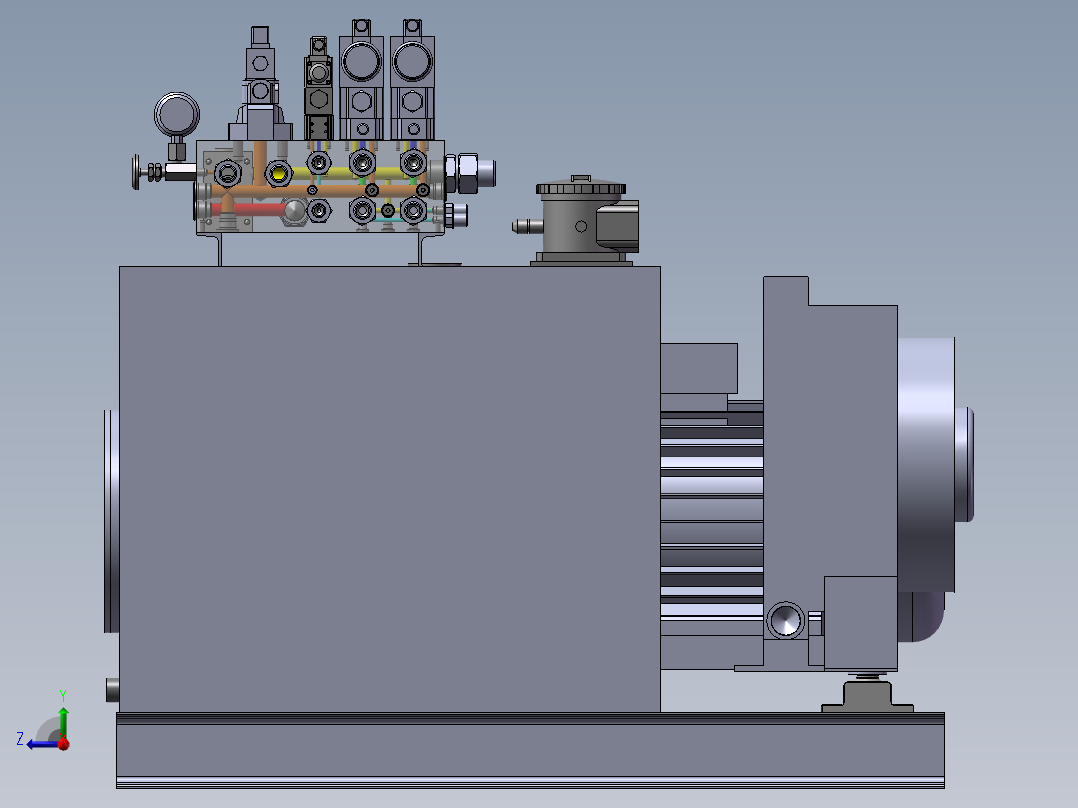Select the red flow channel in the manifold
The width and height of the screenshot is (1078, 808).
click(x=250, y=209)
